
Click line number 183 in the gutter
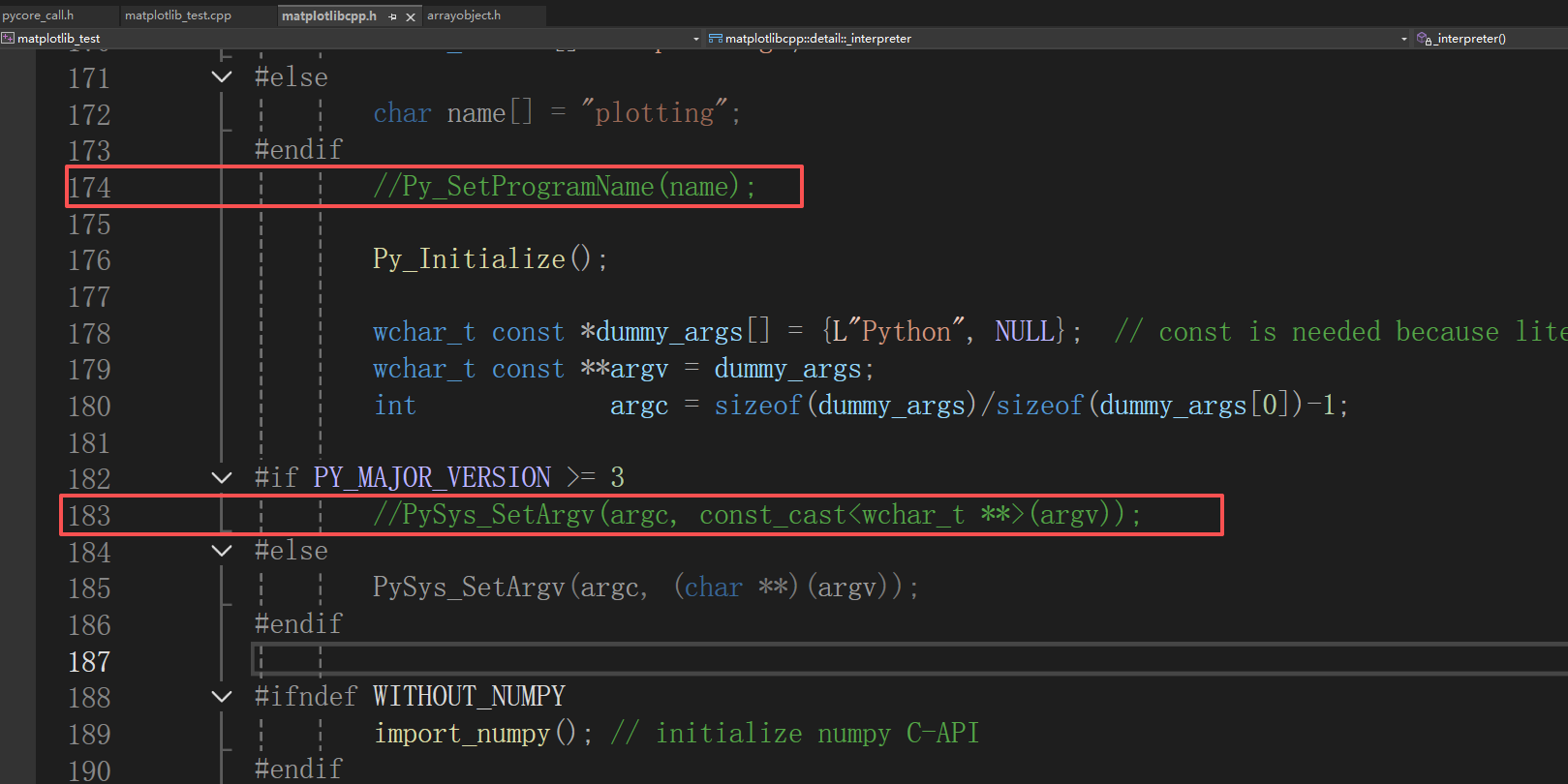coord(89,516)
